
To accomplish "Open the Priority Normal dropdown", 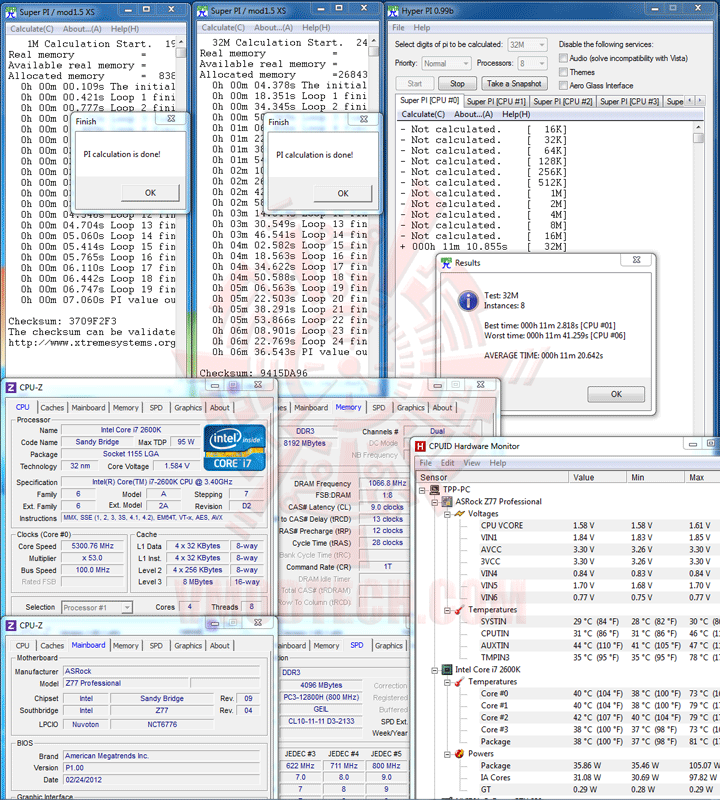I will click(x=446, y=63).
